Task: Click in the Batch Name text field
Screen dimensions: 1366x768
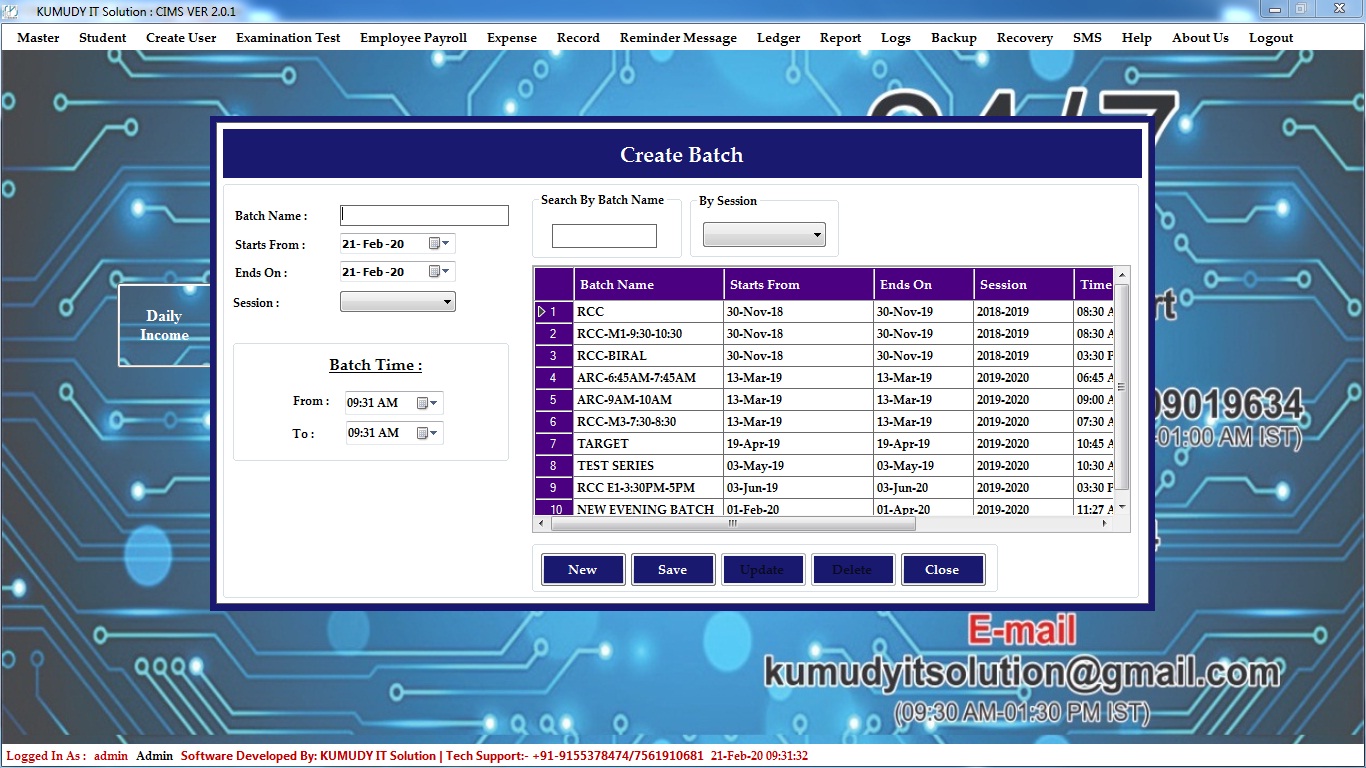Action: click(x=424, y=216)
